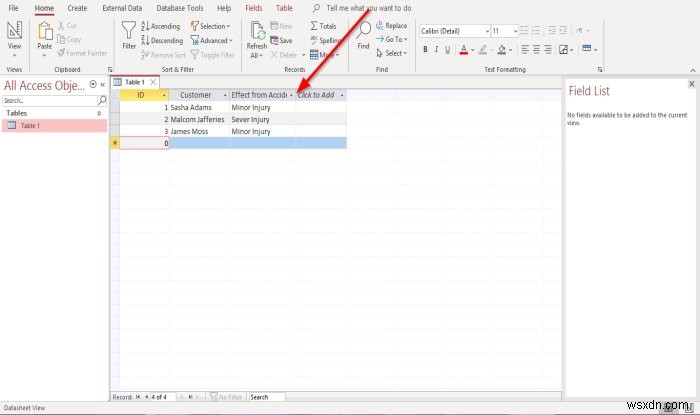The width and height of the screenshot is (700, 415).
Task: Sort records Descending
Action: point(162,41)
